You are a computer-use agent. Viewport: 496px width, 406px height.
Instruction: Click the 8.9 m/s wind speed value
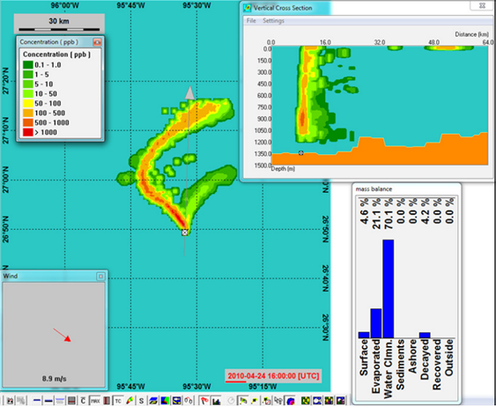click(54, 379)
